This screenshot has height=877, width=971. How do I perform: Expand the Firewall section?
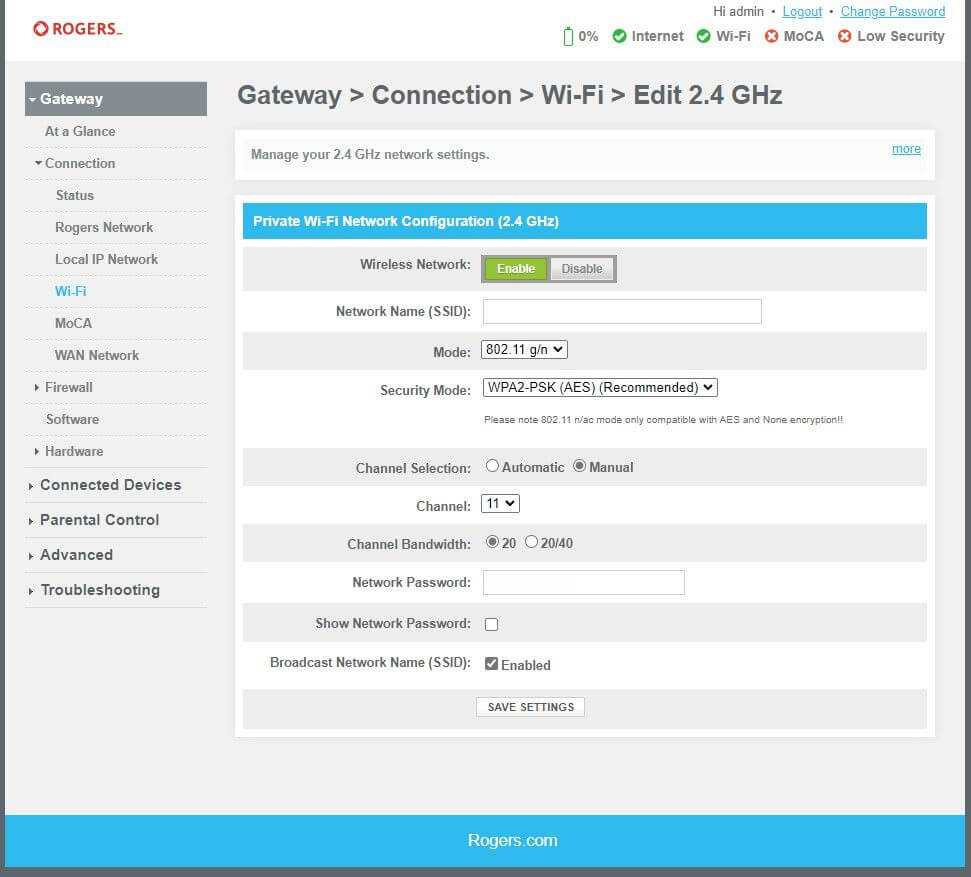pyautogui.click(x=68, y=387)
